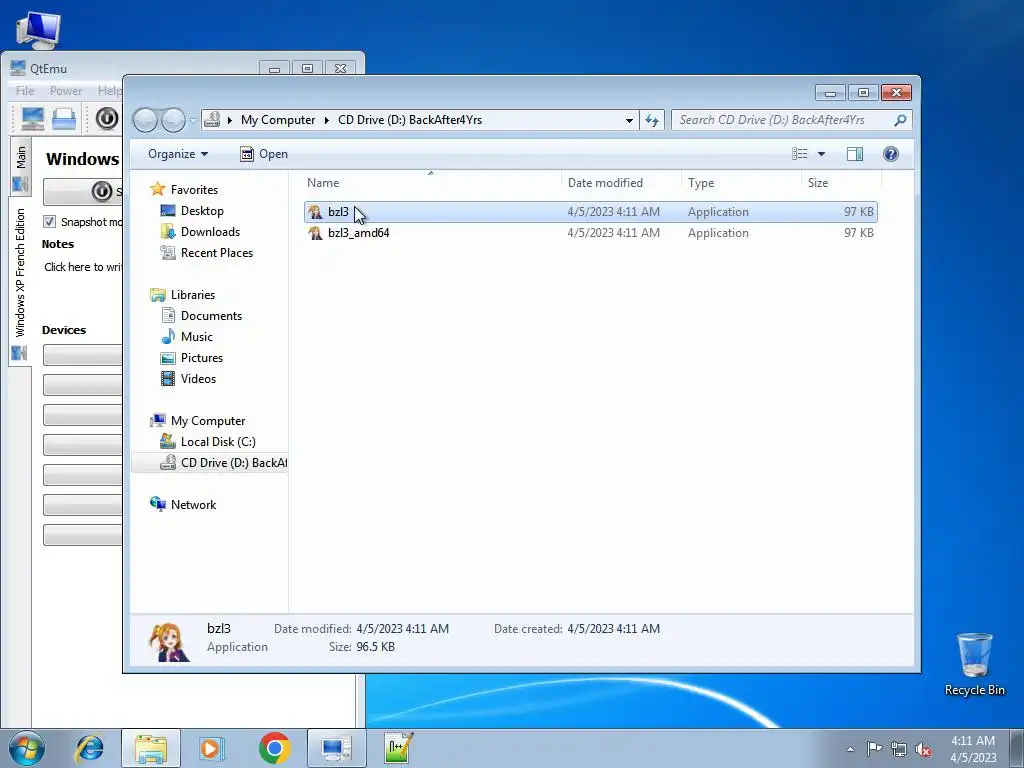
Task: Click the bzl3 thumbnail in details pane
Action: [x=169, y=642]
